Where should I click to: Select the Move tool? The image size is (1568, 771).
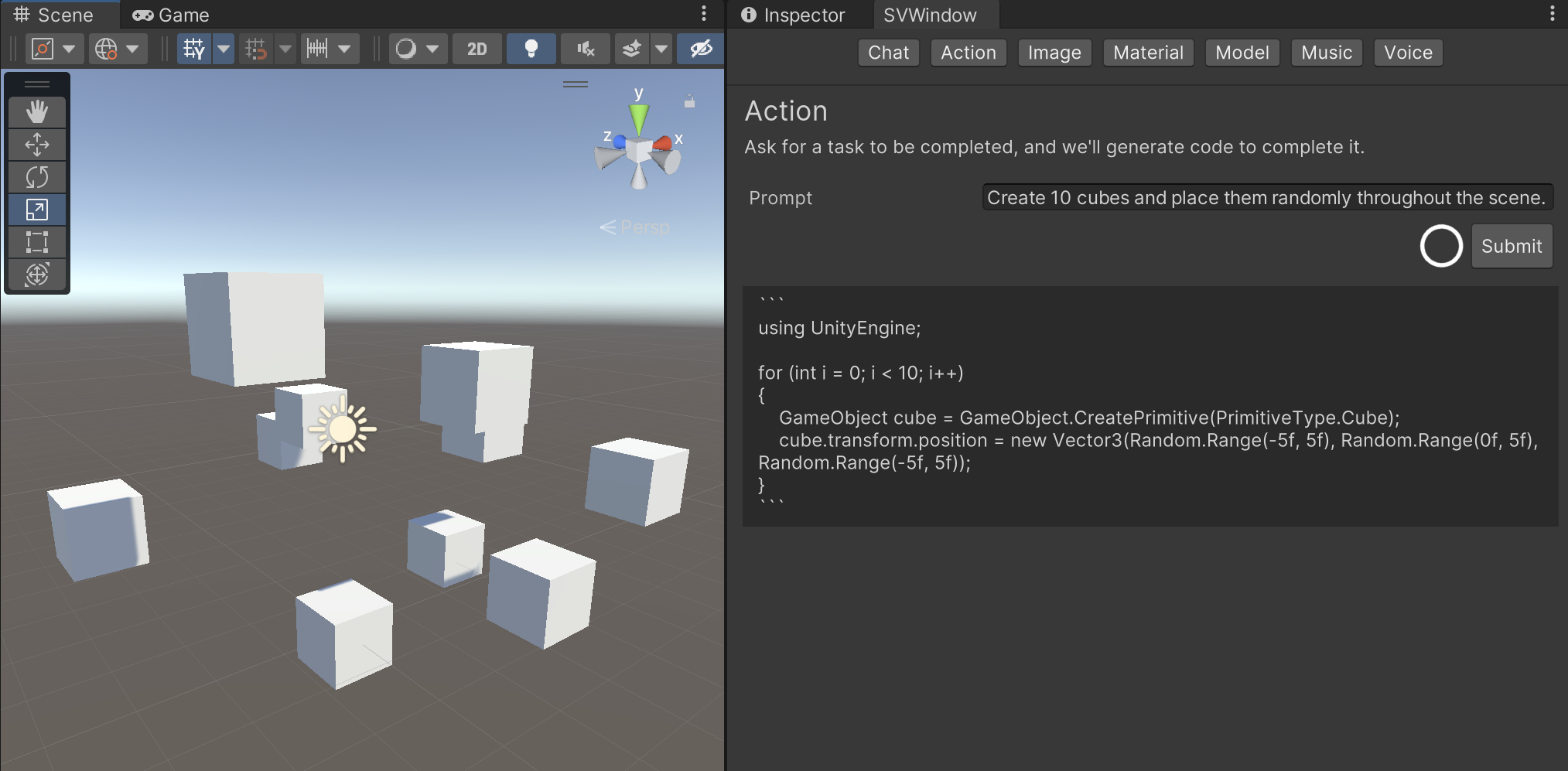[x=36, y=145]
